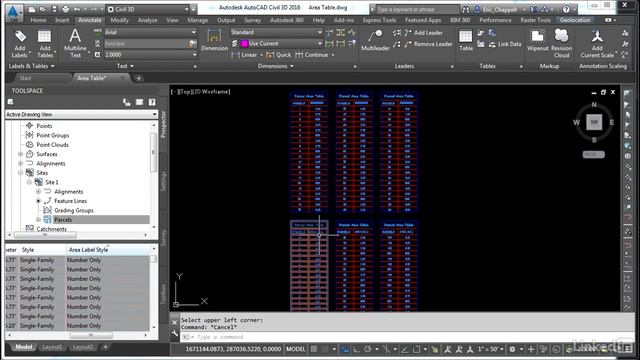Open the Arial font dropdown

click(194, 32)
